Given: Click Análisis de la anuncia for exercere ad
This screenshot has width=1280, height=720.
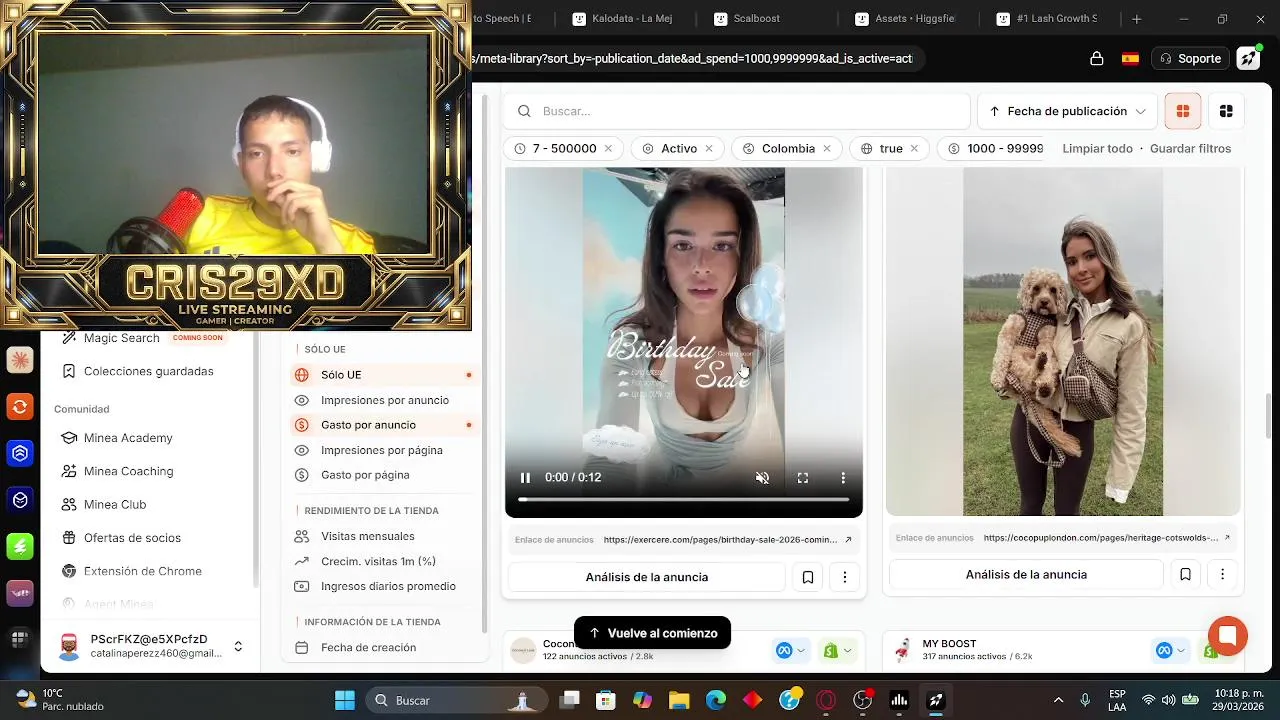Looking at the screenshot, I should [x=646, y=577].
